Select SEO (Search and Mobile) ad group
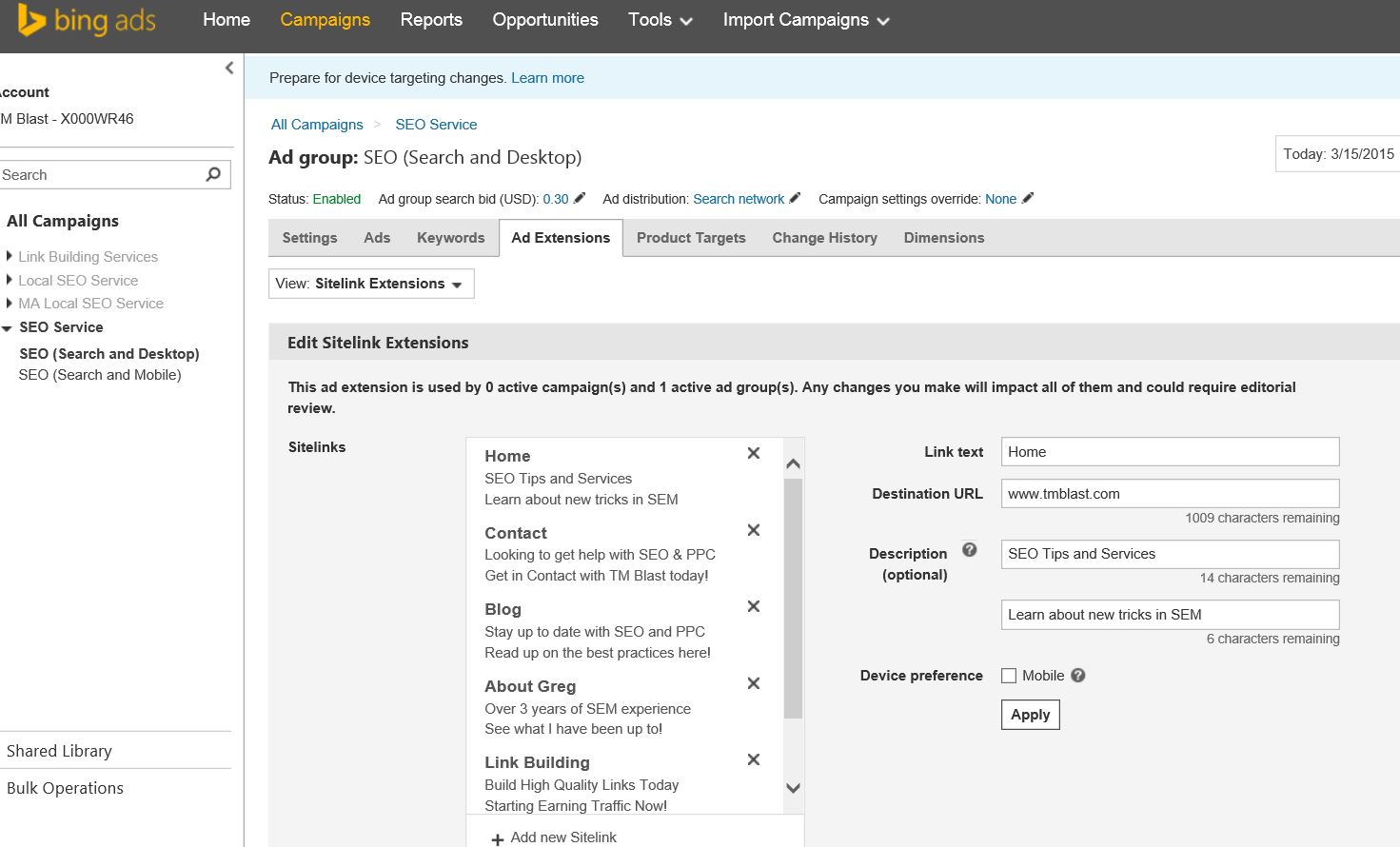 click(100, 375)
